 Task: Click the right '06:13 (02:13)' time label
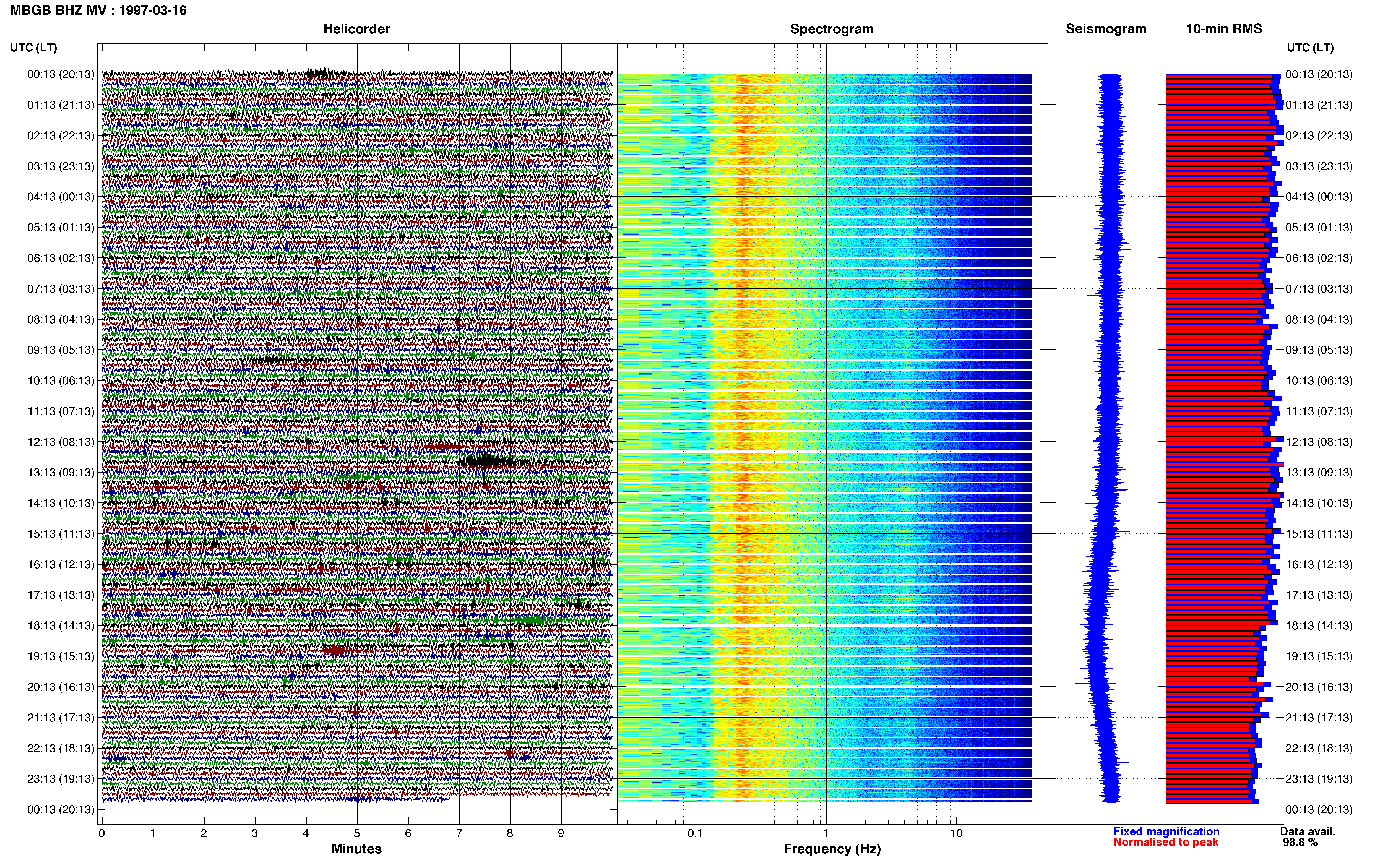(x=1319, y=258)
